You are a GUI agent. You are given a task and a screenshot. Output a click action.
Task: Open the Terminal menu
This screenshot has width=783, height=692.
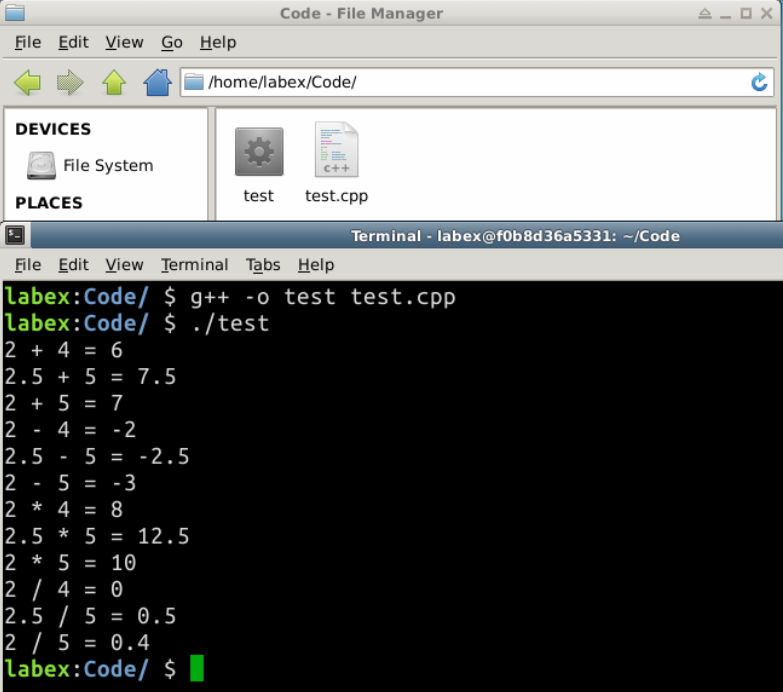click(x=194, y=265)
